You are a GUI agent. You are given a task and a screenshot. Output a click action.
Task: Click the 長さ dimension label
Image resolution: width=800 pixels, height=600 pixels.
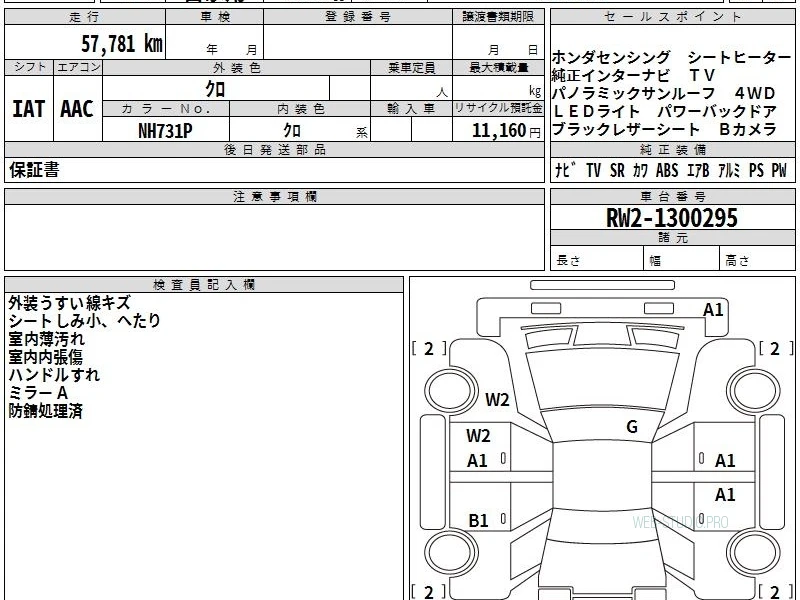pyautogui.click(x=568, y=260)
